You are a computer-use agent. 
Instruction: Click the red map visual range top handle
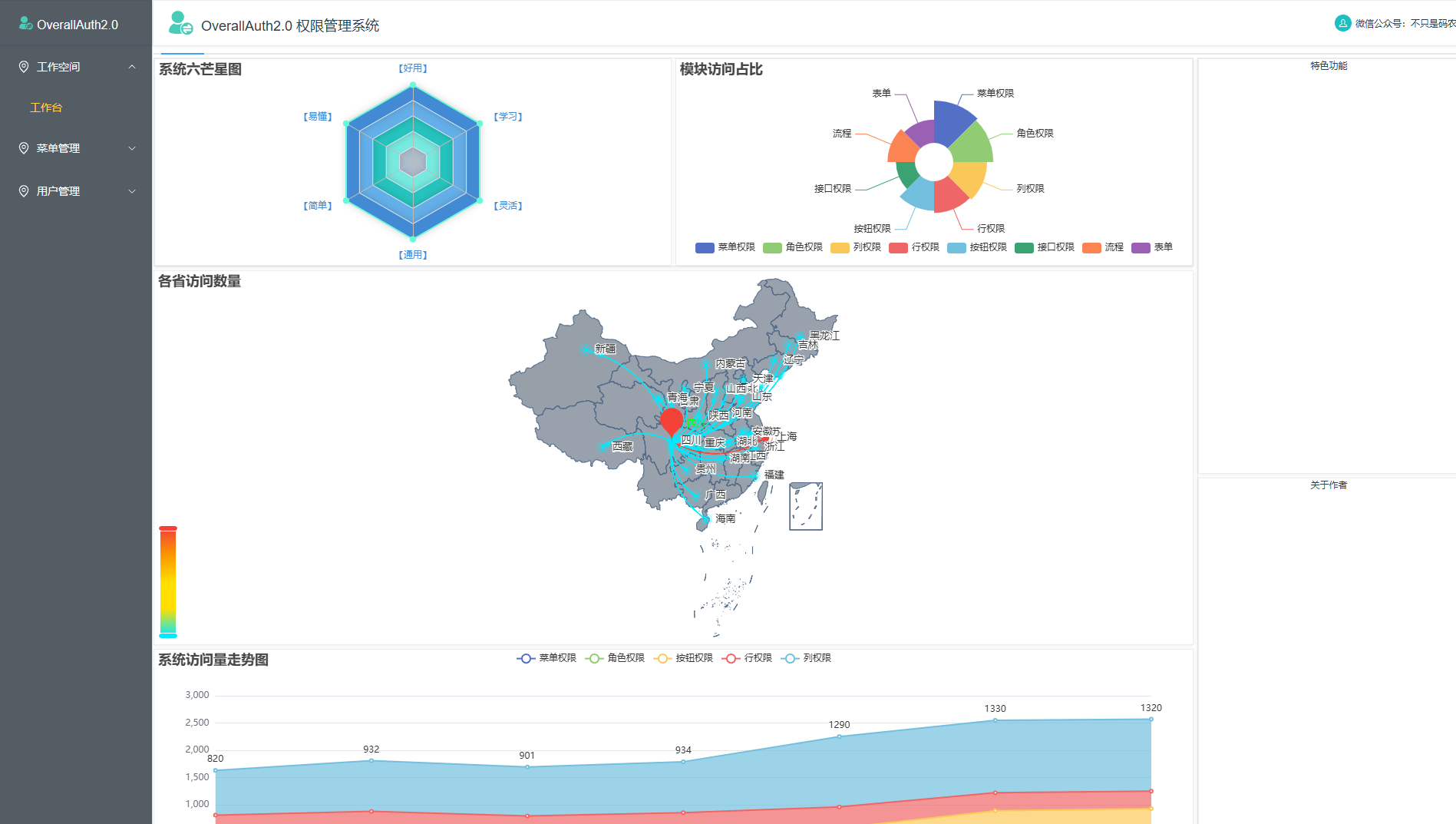[x=168, y=528]
